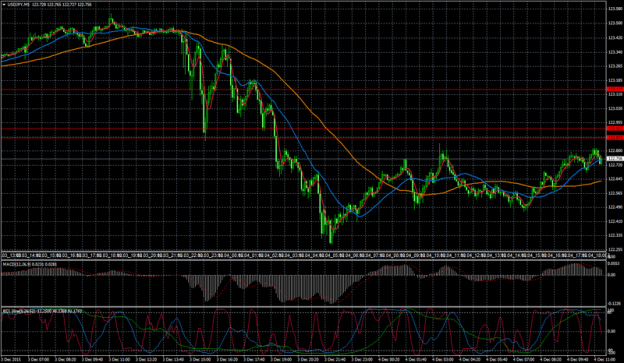Click the small triangle icon before USDJPY,M5
The height and width of the screenshot is (363, 624).
(x=4, y=4)
